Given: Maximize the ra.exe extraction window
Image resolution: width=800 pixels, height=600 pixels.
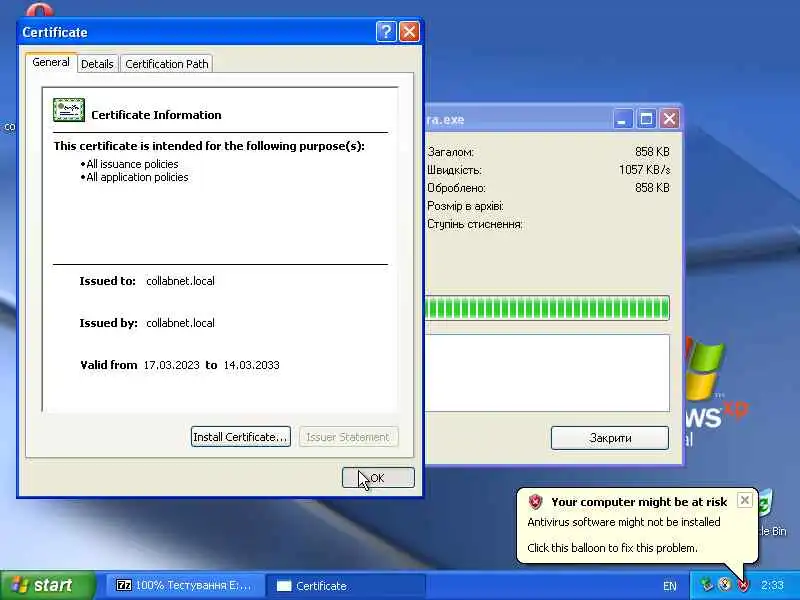Looking at the screenshot, I should [646, 119].
